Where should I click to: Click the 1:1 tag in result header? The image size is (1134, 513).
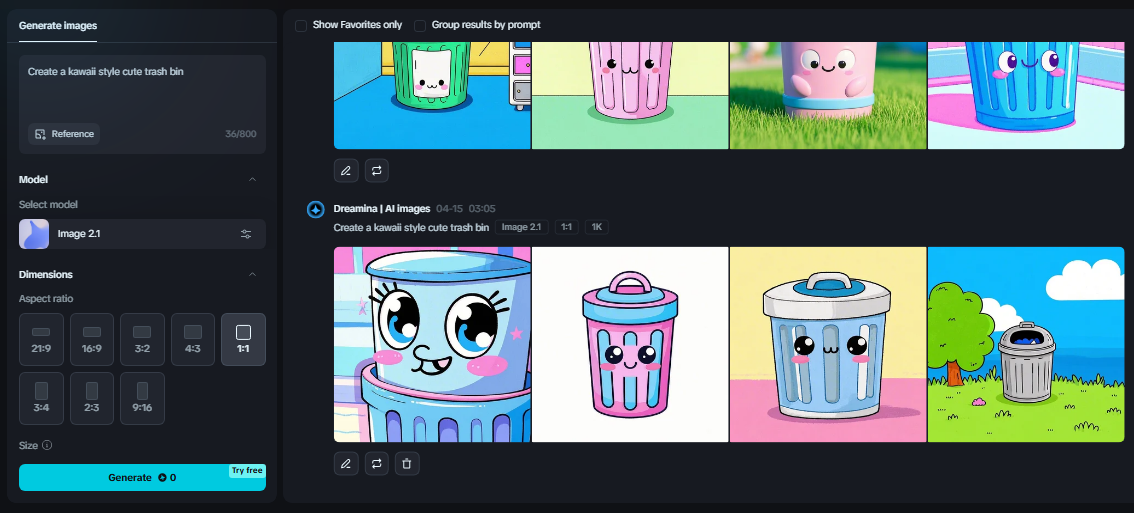[x=567, y=227]
